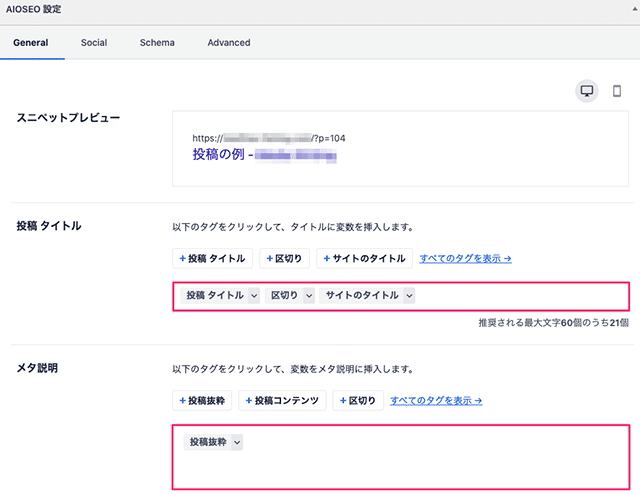Expand 投稿抜粋 dropdown in meta description field
Image resolution: width=640 pixels, height=495 pixels.
(x=237, y=441)
